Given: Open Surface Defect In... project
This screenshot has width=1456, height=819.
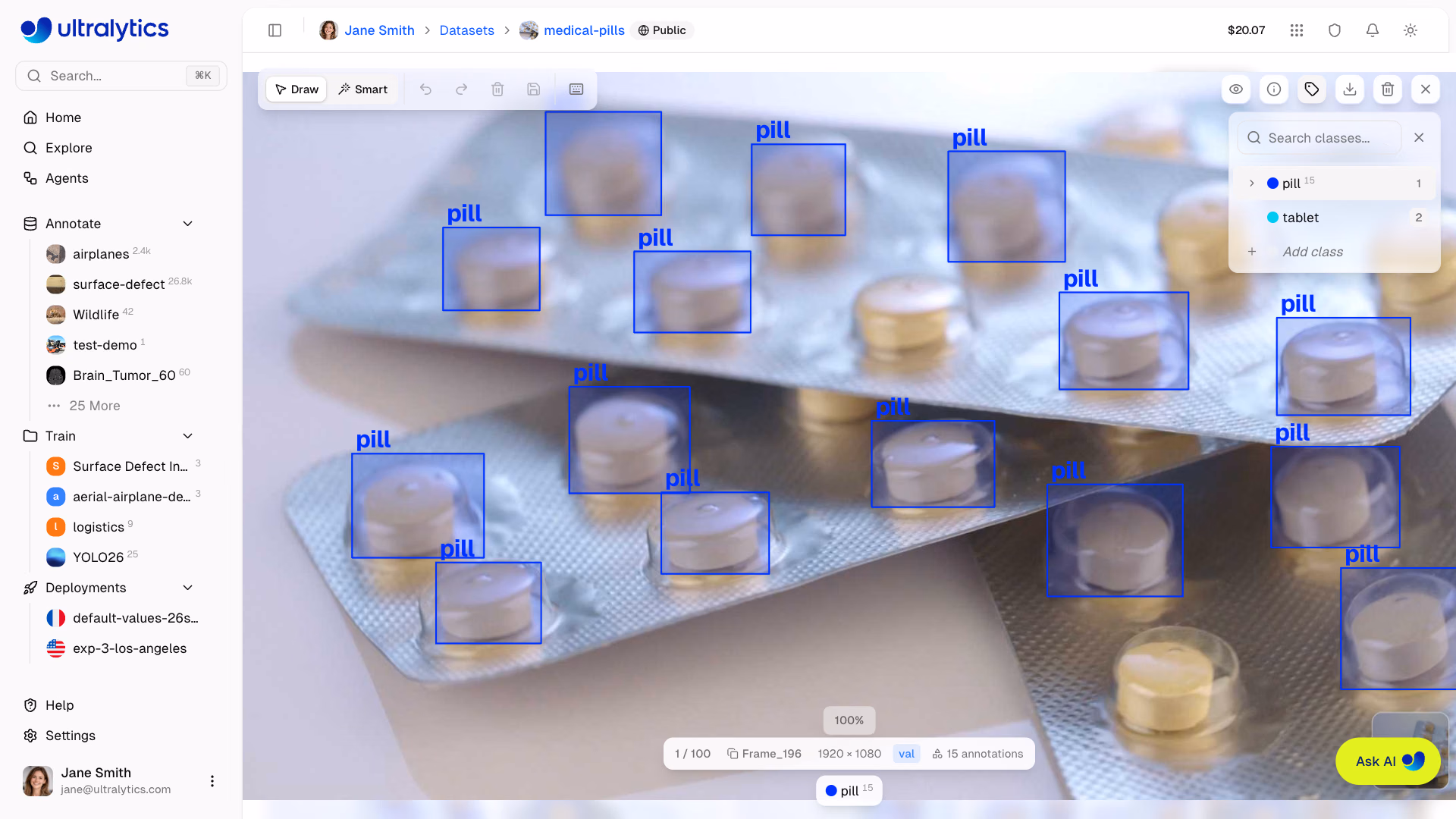Looking at the screenshot, I should click(x=130, y=466).
